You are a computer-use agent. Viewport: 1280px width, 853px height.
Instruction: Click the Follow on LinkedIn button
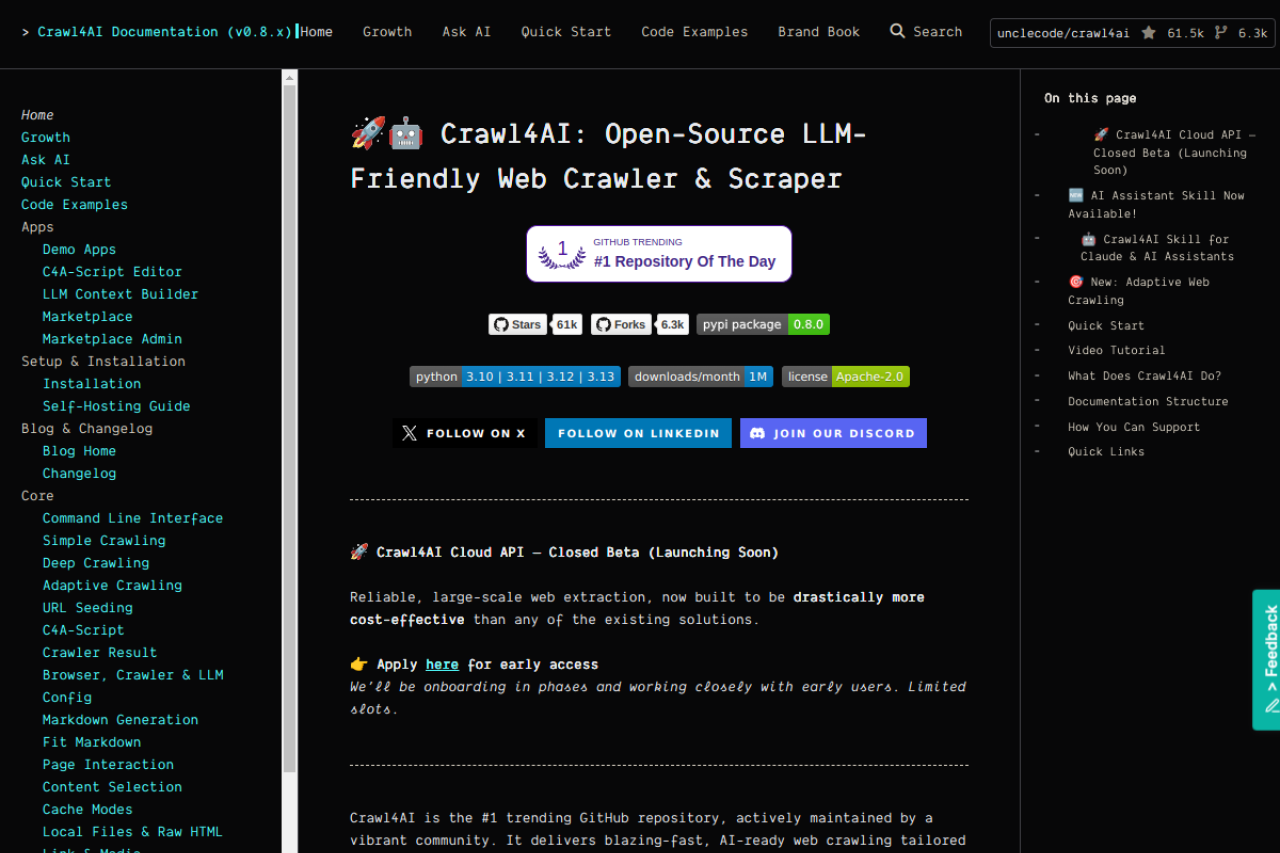click(638, 432)
